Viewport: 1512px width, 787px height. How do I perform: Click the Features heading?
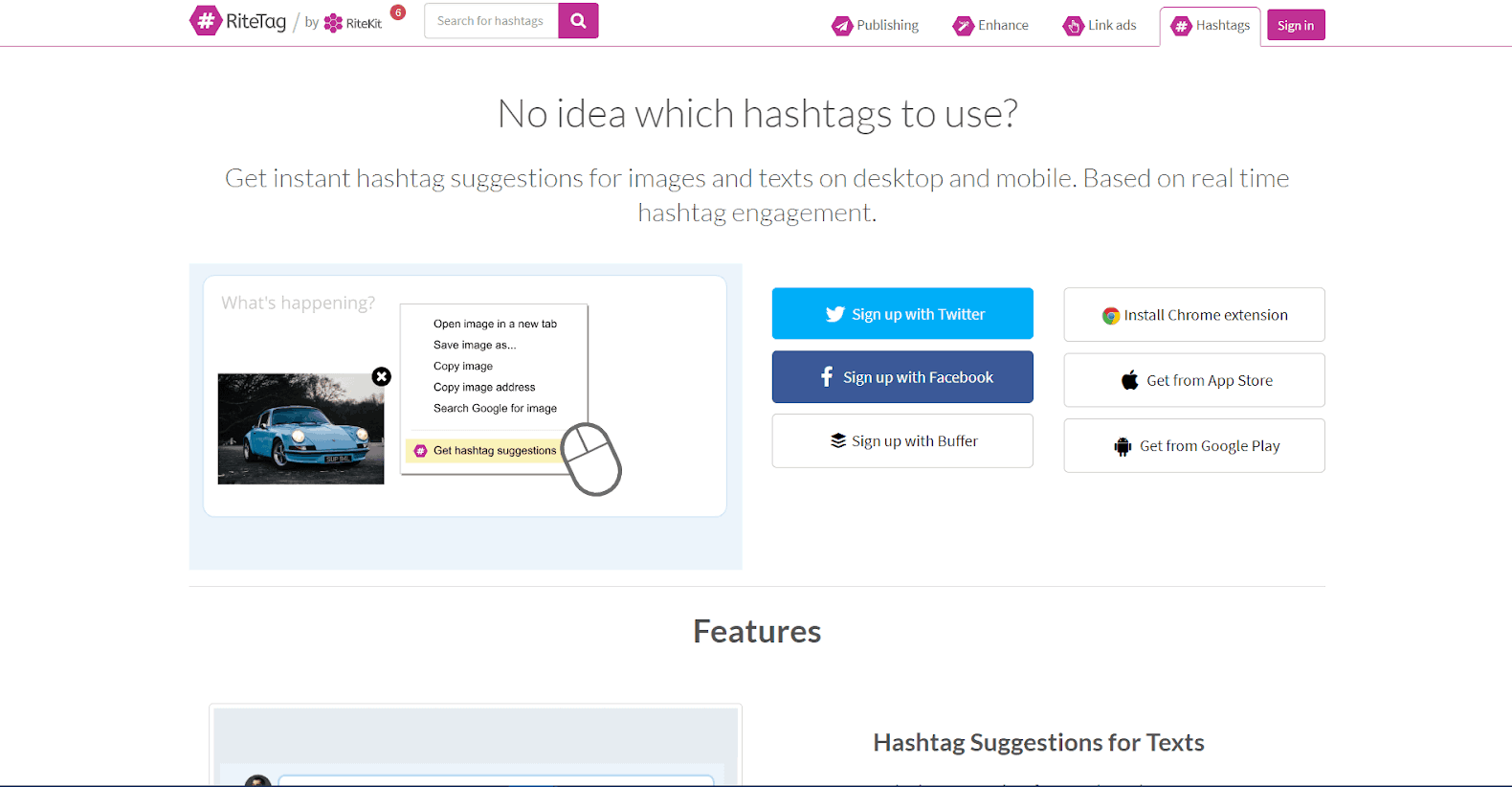tap(757, 632)
